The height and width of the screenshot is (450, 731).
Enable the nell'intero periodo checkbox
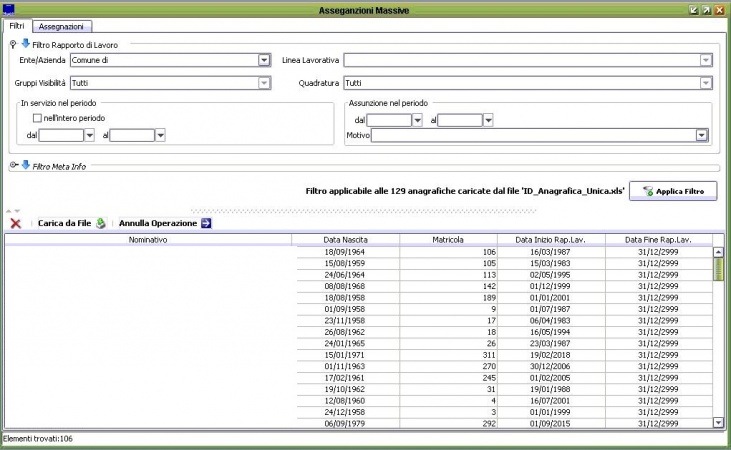coord(37,118)
